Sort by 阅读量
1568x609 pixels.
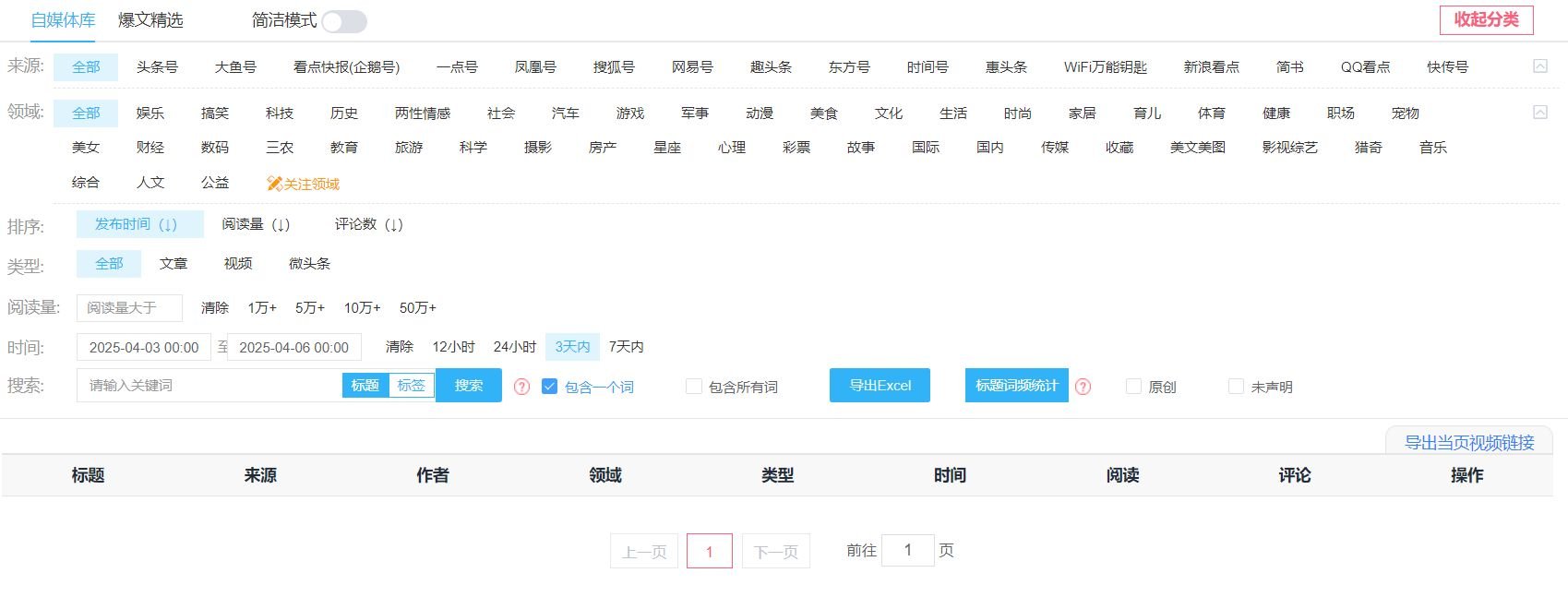click(x=256, y=224)
